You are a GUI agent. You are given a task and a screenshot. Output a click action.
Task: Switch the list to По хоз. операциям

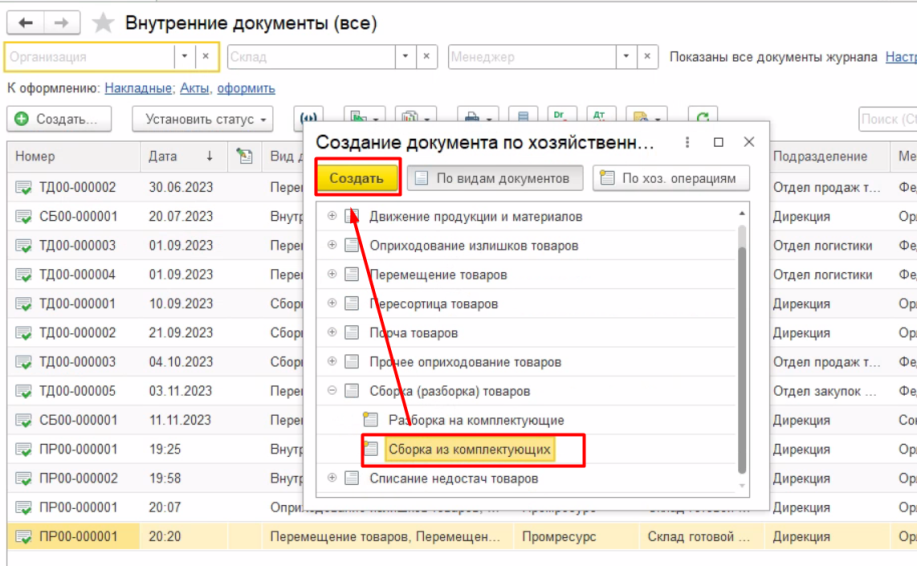pos(670,179)
